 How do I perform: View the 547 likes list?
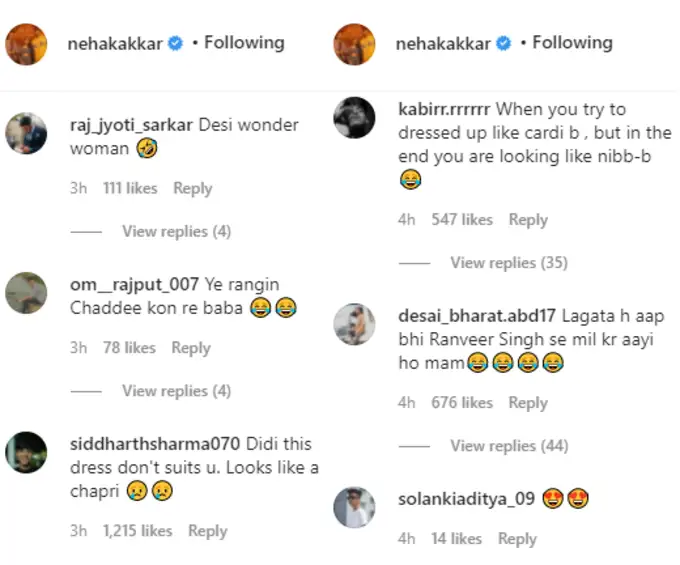462,220
